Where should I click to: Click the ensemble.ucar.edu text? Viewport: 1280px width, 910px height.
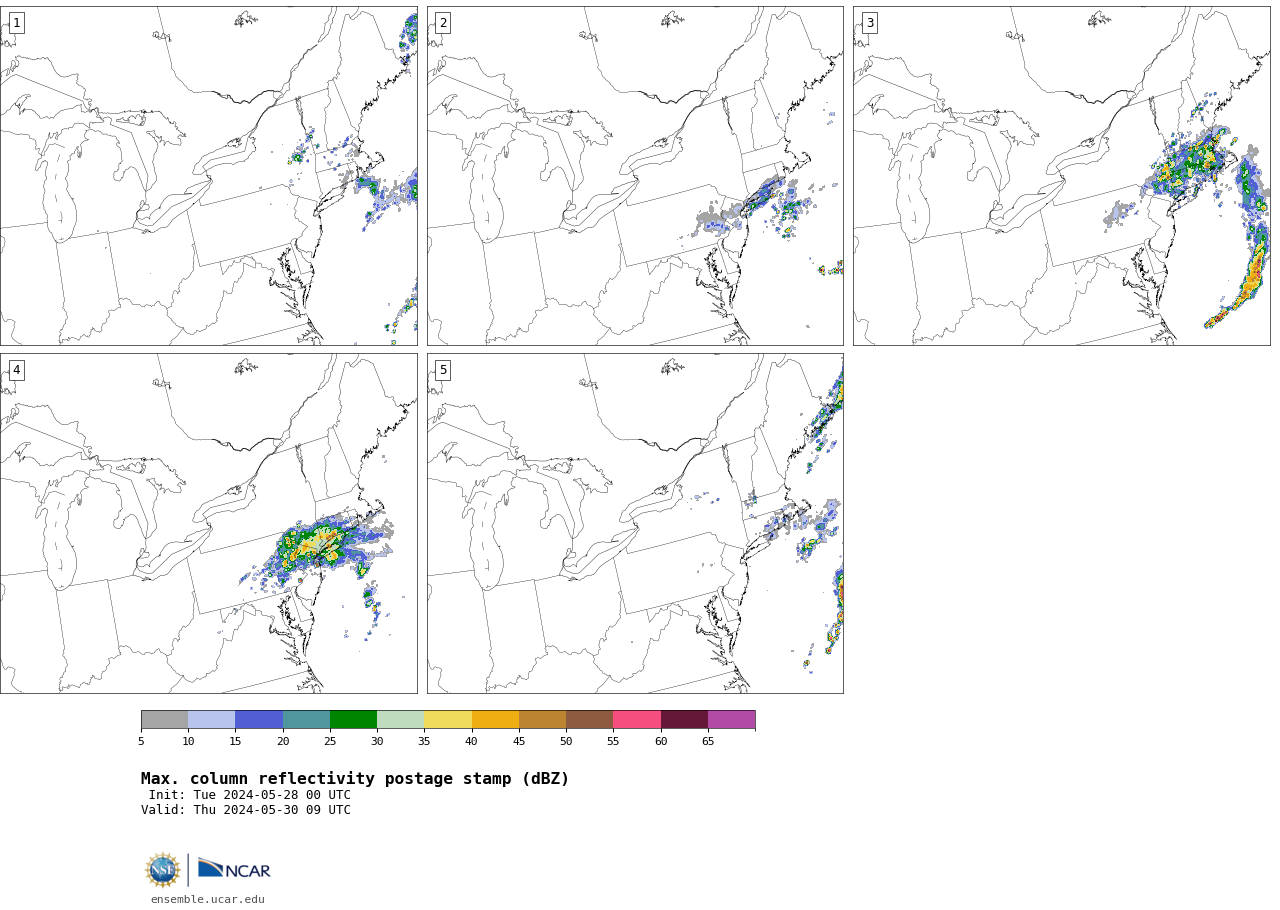click(208, 900)
